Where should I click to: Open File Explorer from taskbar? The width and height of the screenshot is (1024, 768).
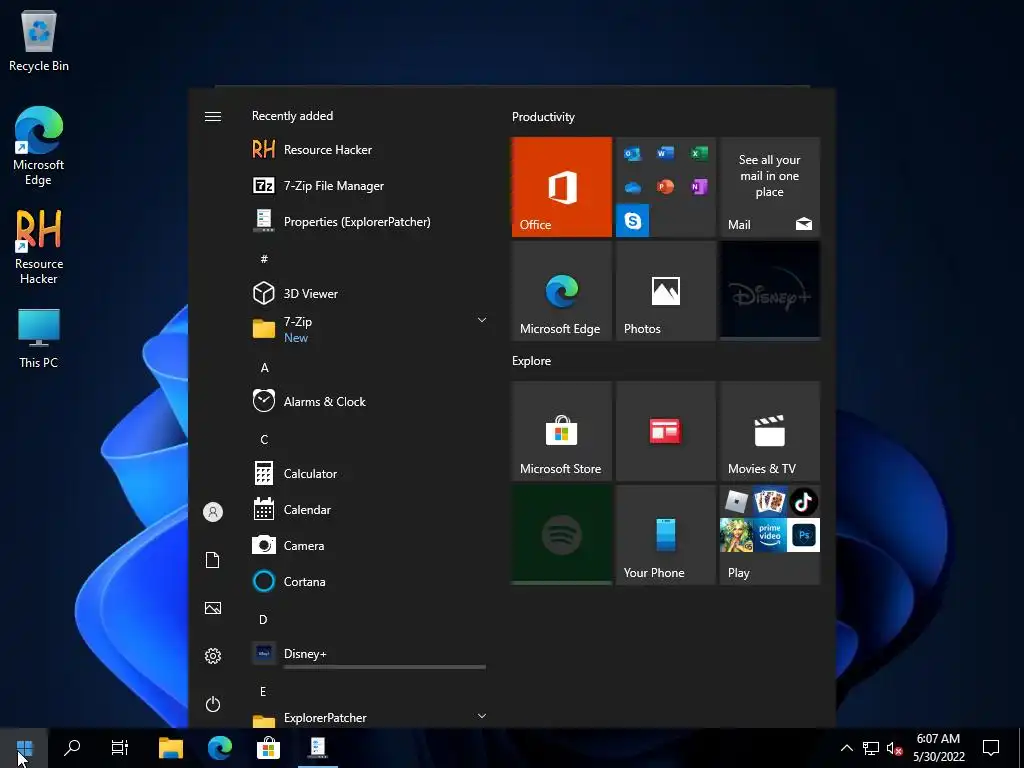pos(170,748)
